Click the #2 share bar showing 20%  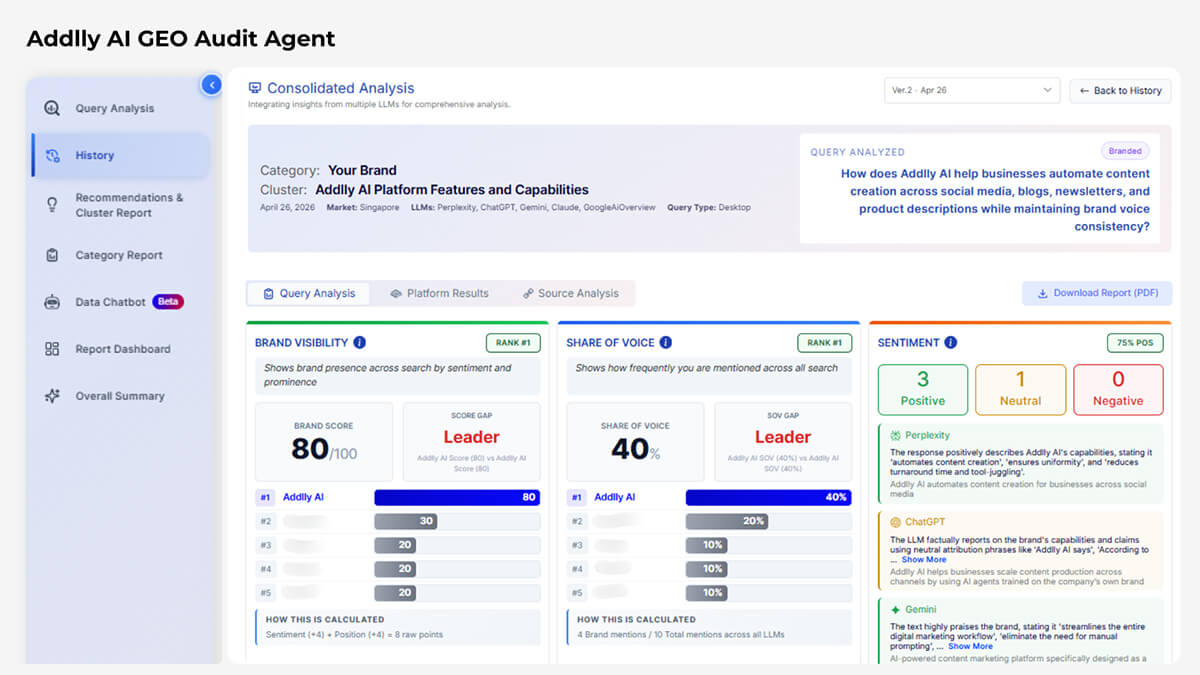coord(728,521)
